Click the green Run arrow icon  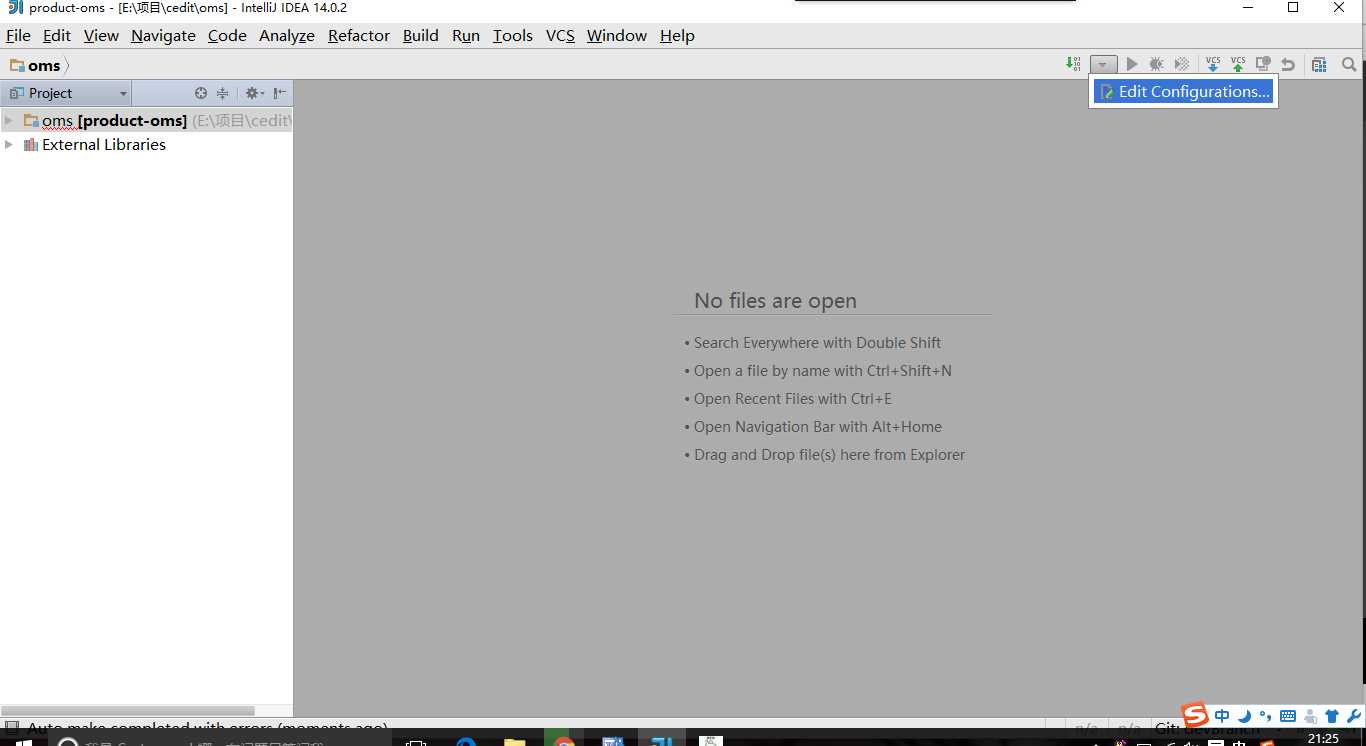coord(1132,64)
